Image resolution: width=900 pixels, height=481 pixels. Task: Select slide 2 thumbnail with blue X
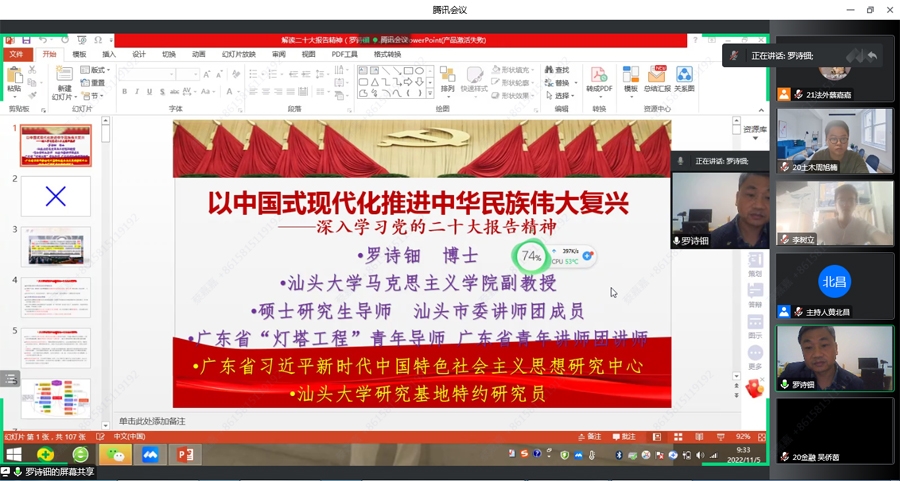56,196
